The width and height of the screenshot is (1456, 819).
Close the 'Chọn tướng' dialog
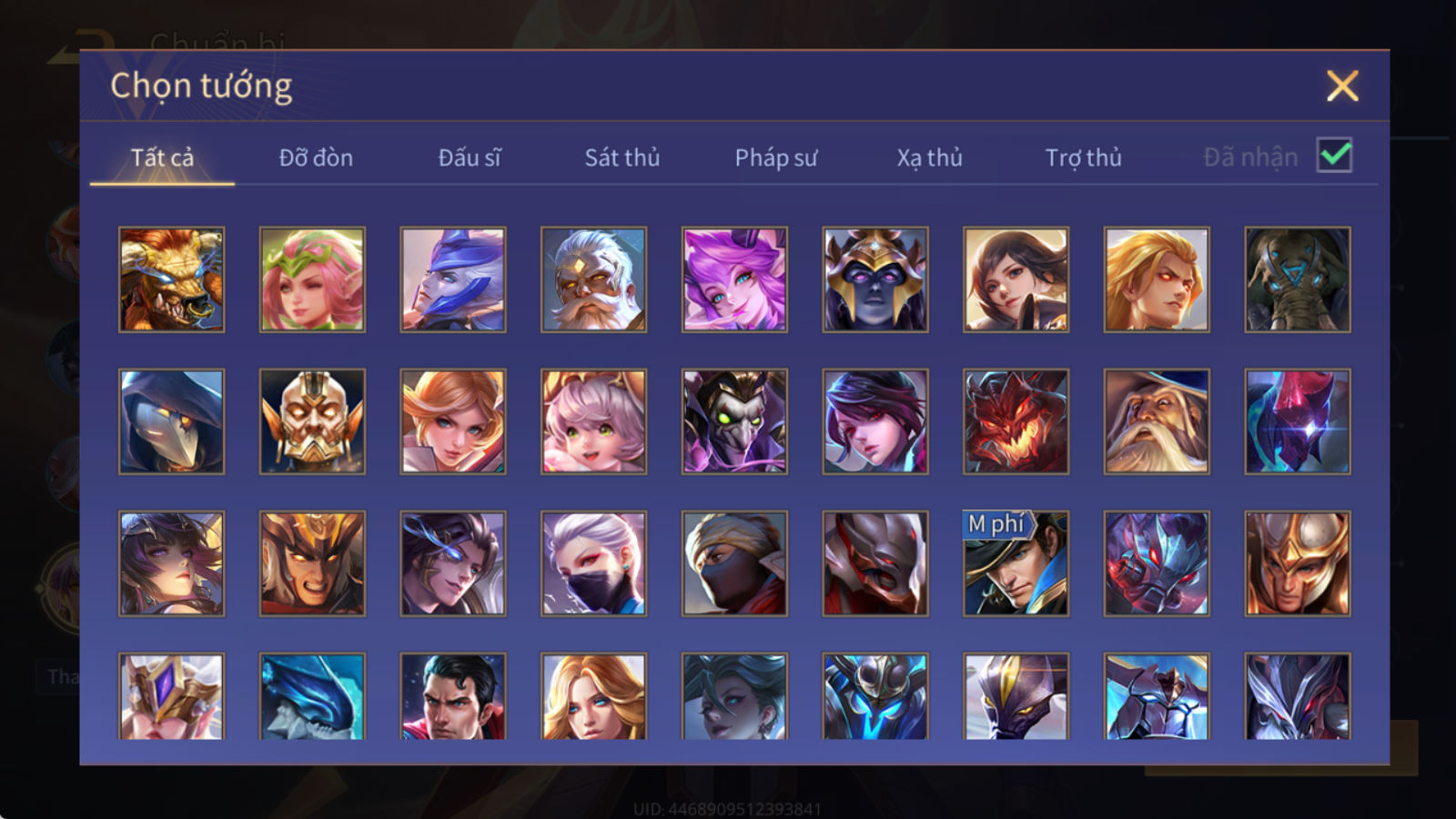pos(1342,86)
